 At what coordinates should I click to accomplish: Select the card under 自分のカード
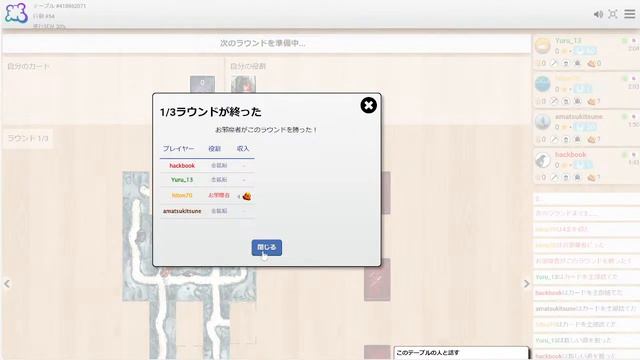(x=202, y=84)
